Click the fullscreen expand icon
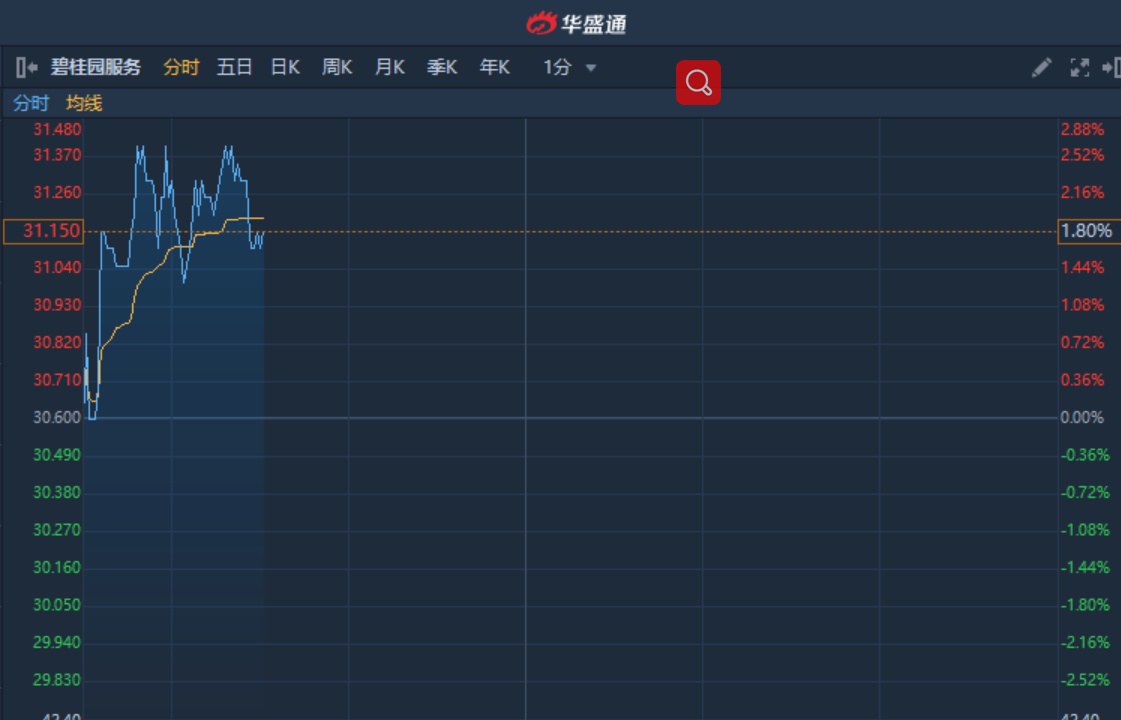This screenshot has width=1121, height=720. [1079, 68]
